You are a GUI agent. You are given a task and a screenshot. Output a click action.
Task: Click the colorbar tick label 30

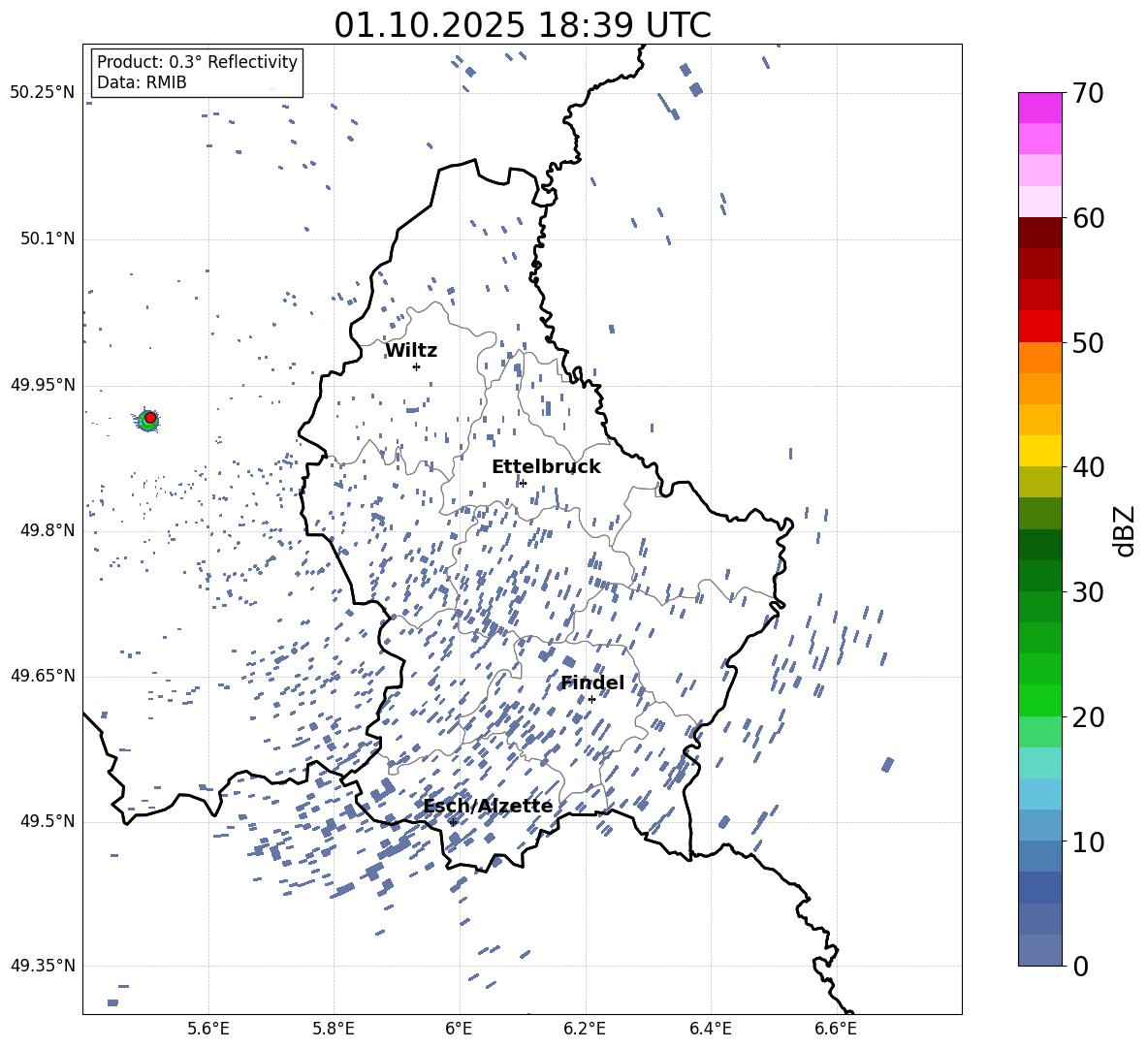point(1088,592)
